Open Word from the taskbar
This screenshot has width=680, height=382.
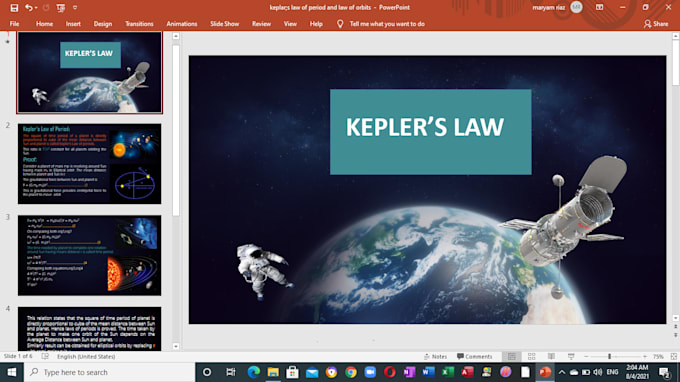[428, 372]
